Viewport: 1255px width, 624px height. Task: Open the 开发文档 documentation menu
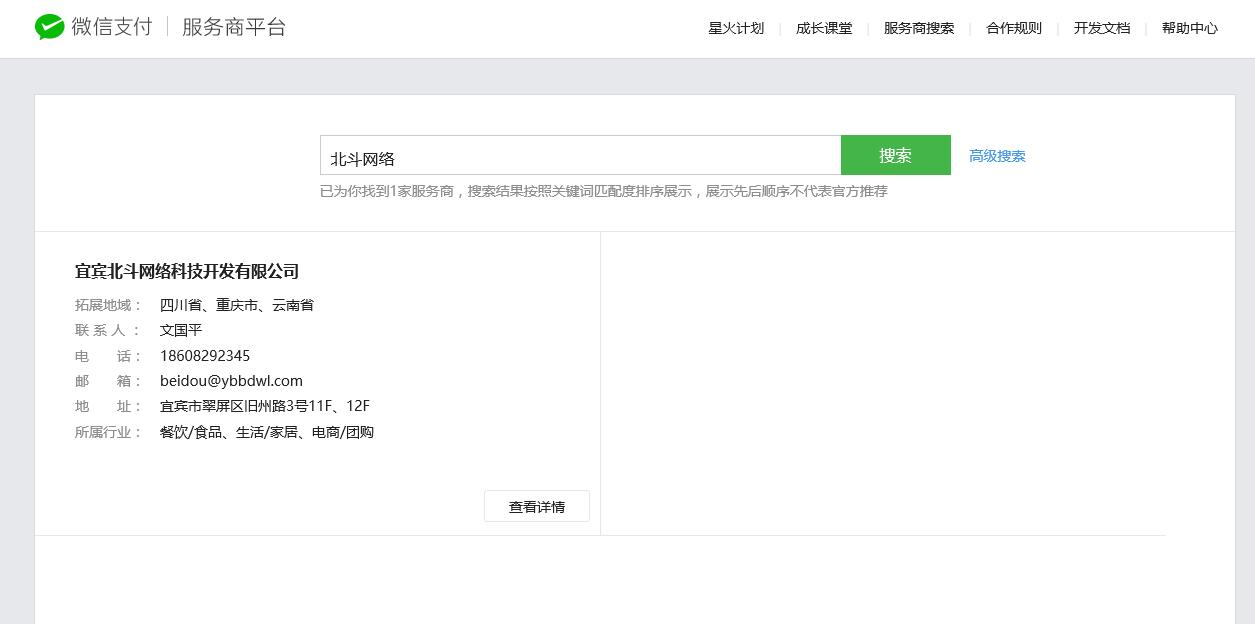(x=1101, y=29)
